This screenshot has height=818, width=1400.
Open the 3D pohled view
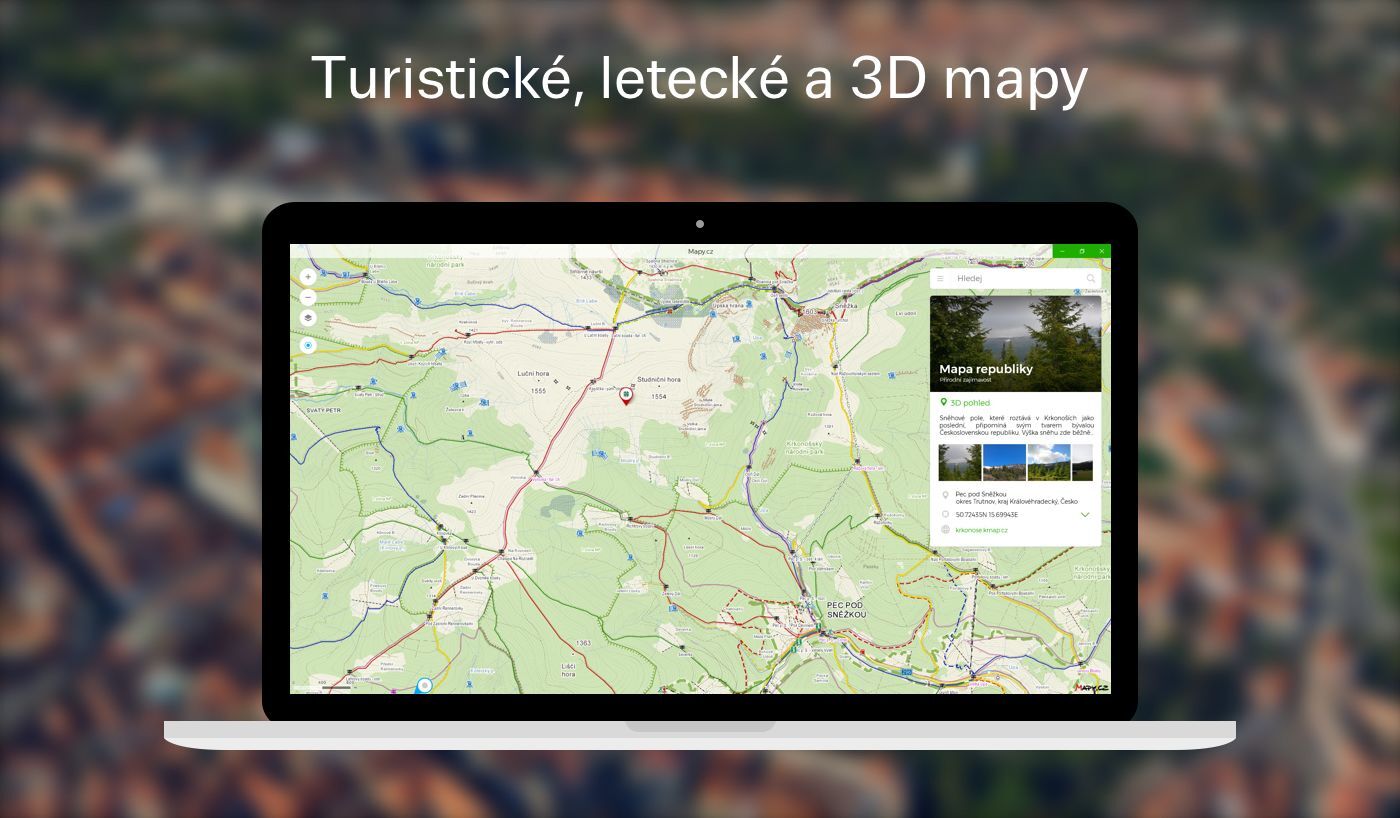click(969, 403)
